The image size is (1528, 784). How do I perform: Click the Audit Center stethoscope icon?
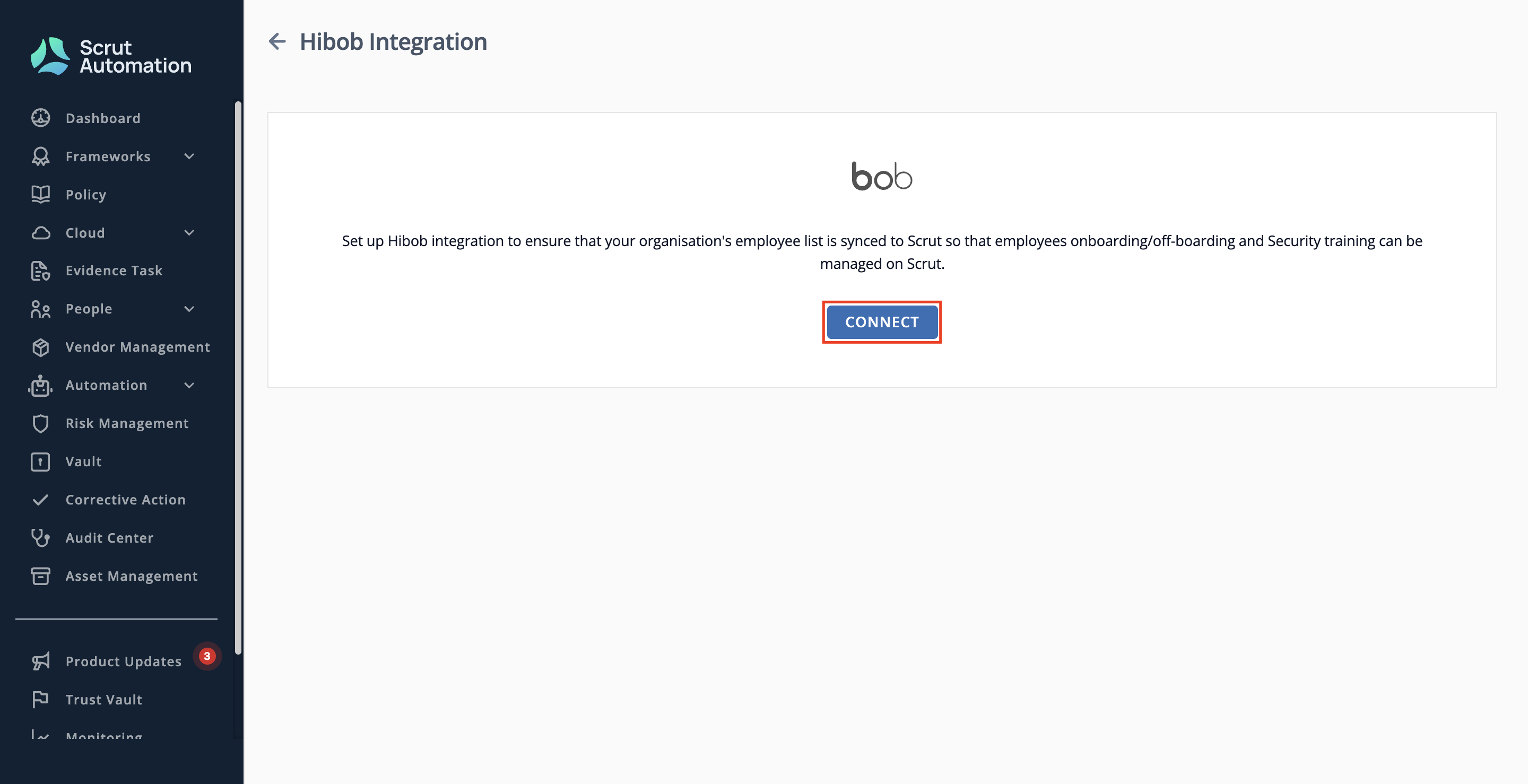point(40,538)
